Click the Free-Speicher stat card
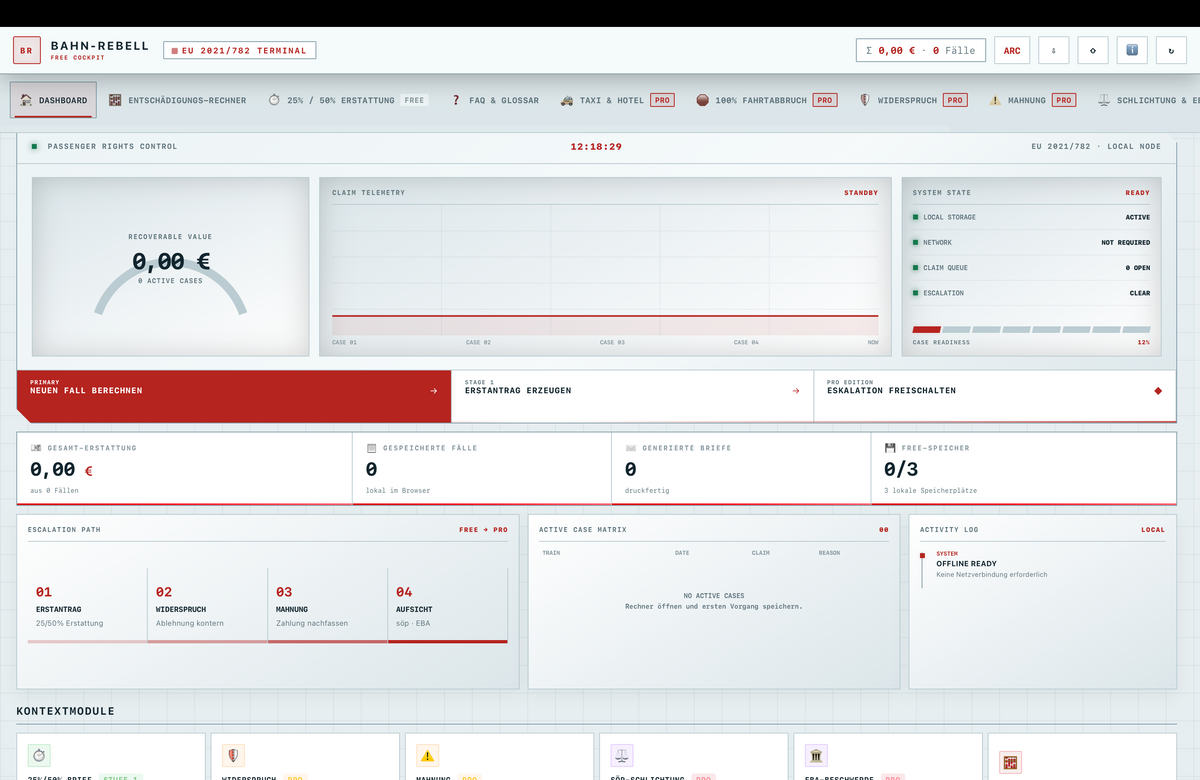The height and width of the screenshot is (780, 1200). click(x=1024, y=468)
